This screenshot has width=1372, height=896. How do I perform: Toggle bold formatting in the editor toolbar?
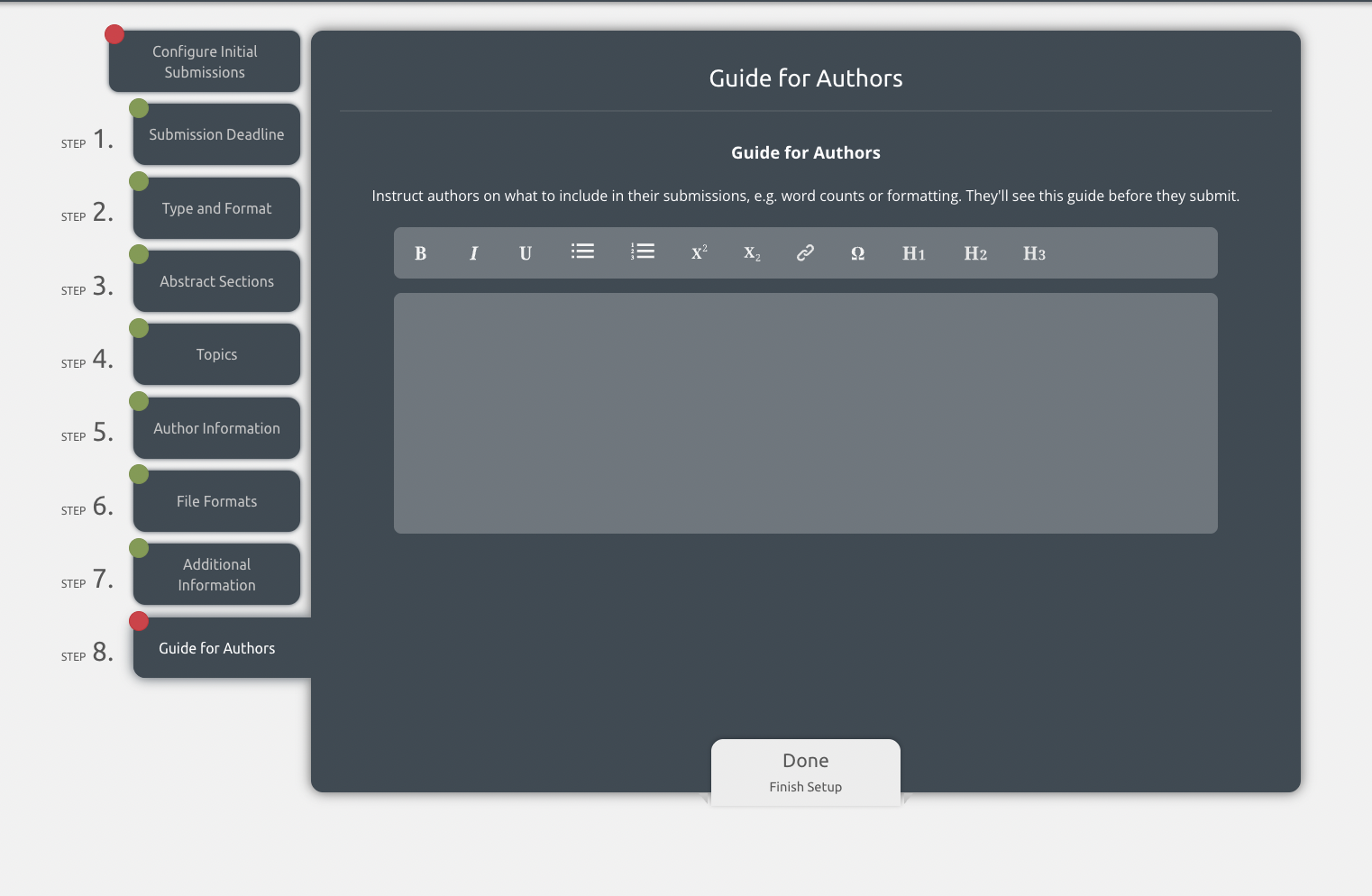[420, 253]
